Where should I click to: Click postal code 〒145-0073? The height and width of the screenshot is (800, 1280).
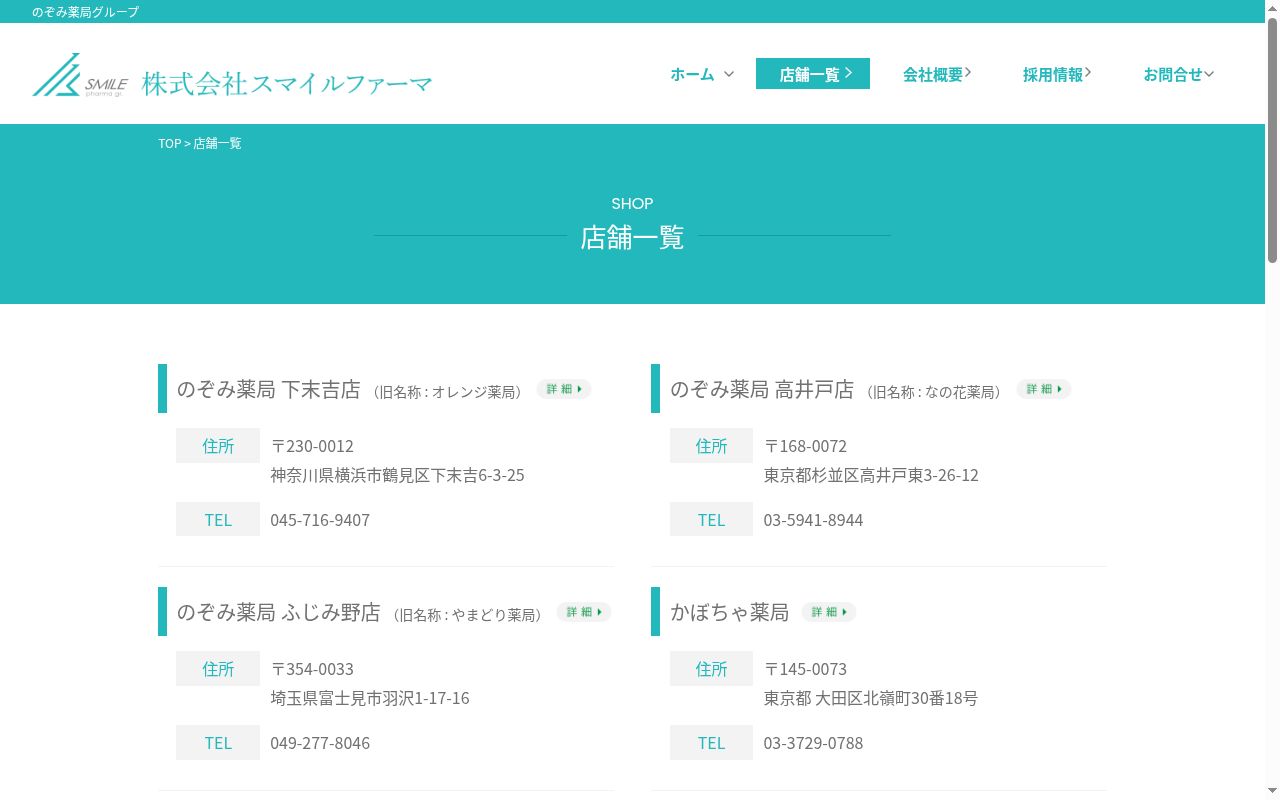(x=805, y=669)
